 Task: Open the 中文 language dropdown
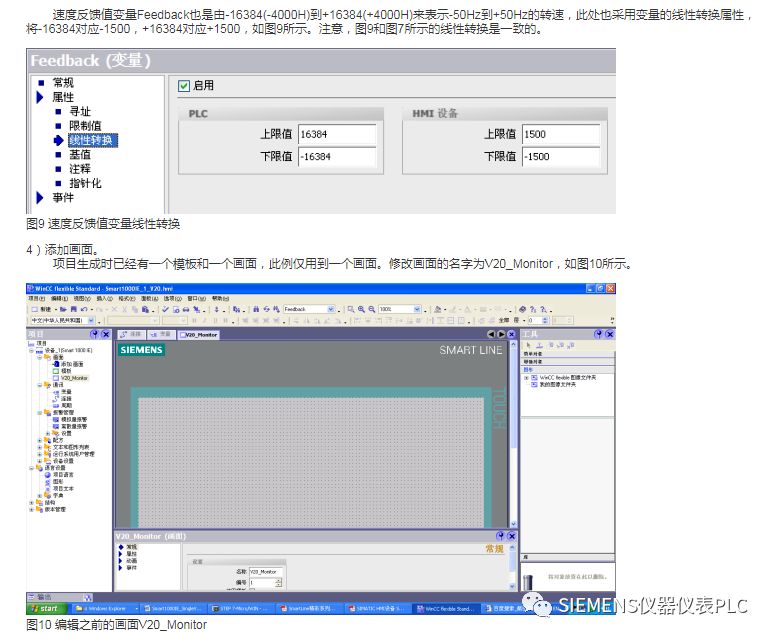tap(91, 320)
